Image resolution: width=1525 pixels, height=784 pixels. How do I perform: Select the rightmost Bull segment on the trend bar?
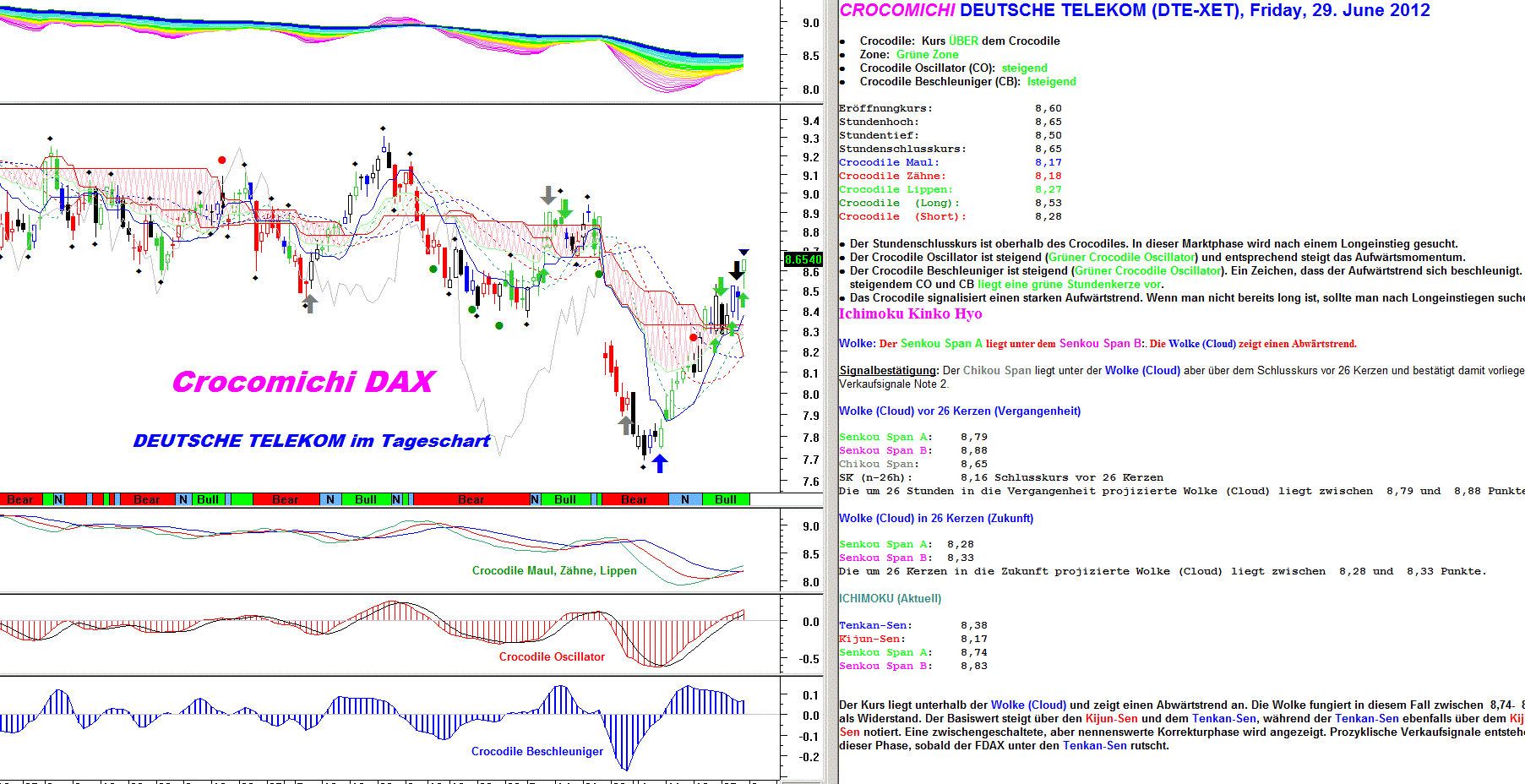pos(726,499)
